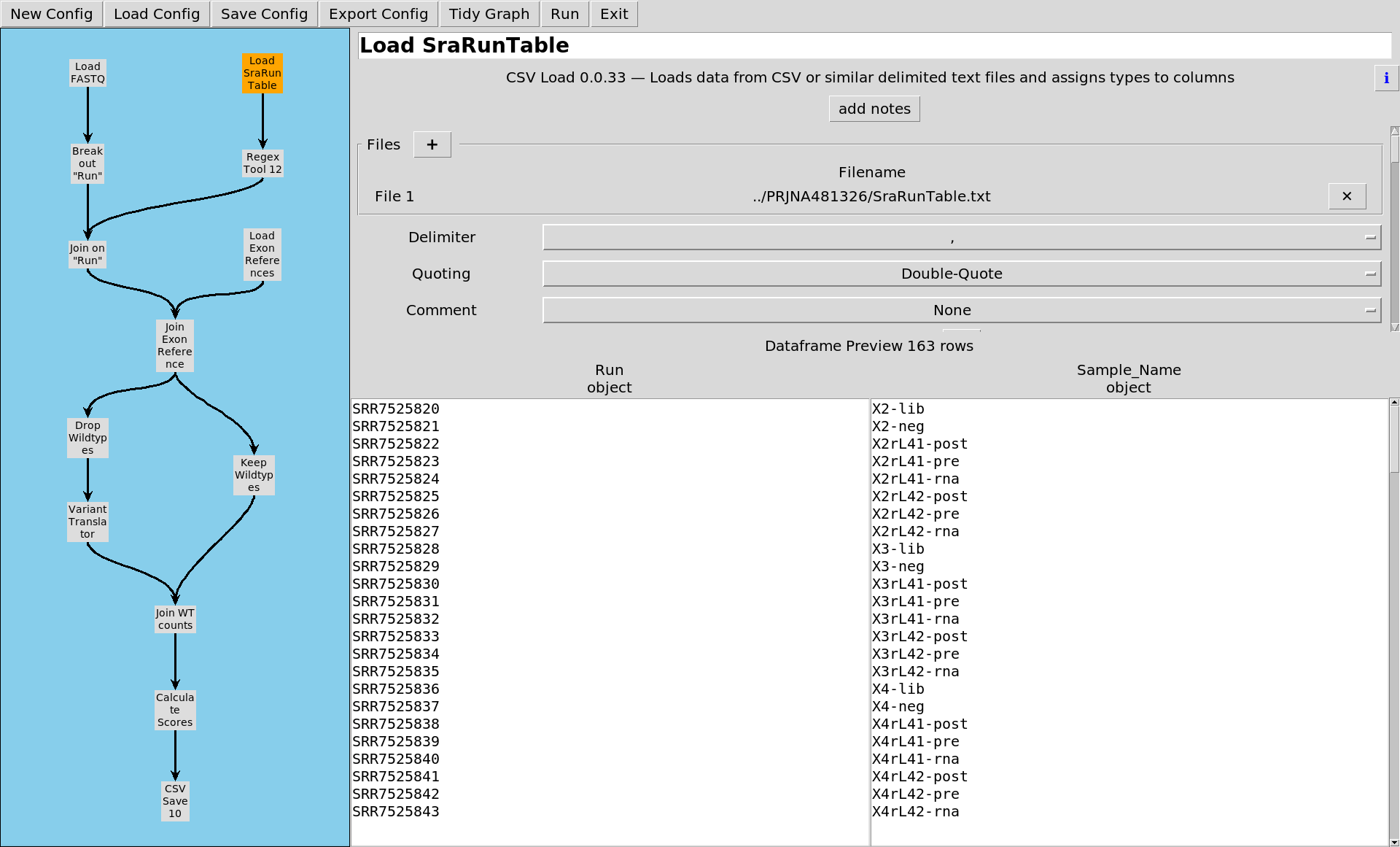Click the Tidy Graph menu button
1400x847 pixels.
(x=489, y=14)
